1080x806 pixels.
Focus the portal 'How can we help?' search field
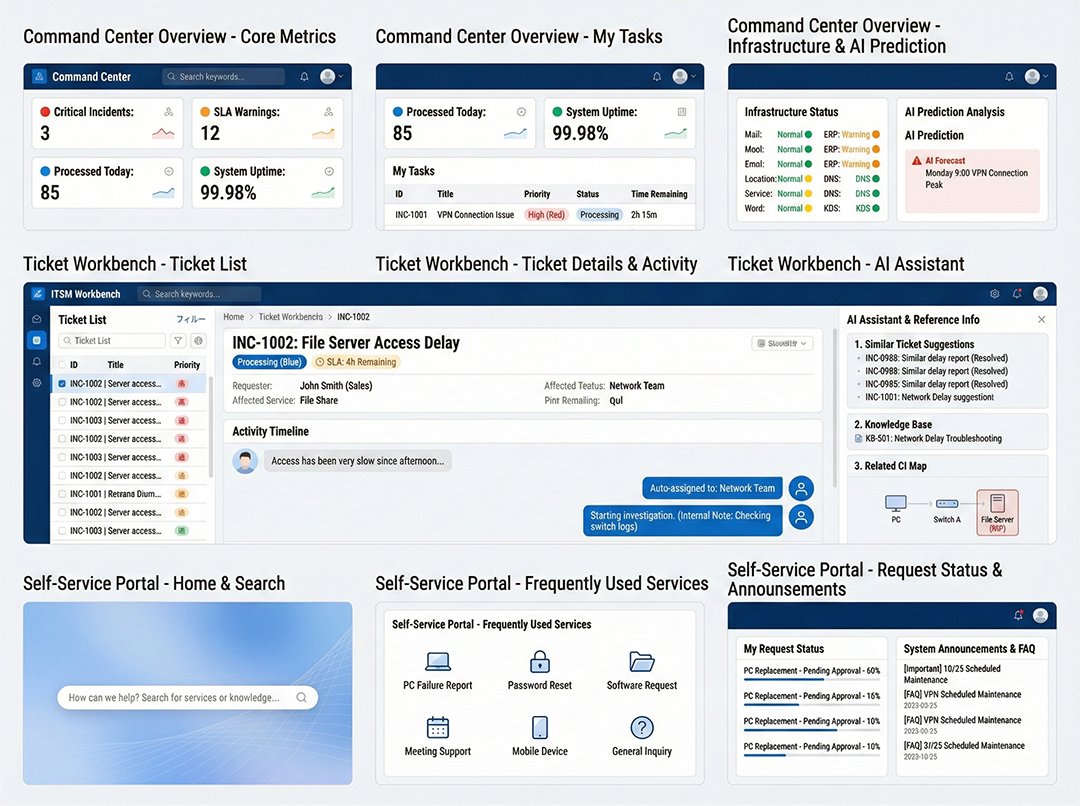[187, 697]
